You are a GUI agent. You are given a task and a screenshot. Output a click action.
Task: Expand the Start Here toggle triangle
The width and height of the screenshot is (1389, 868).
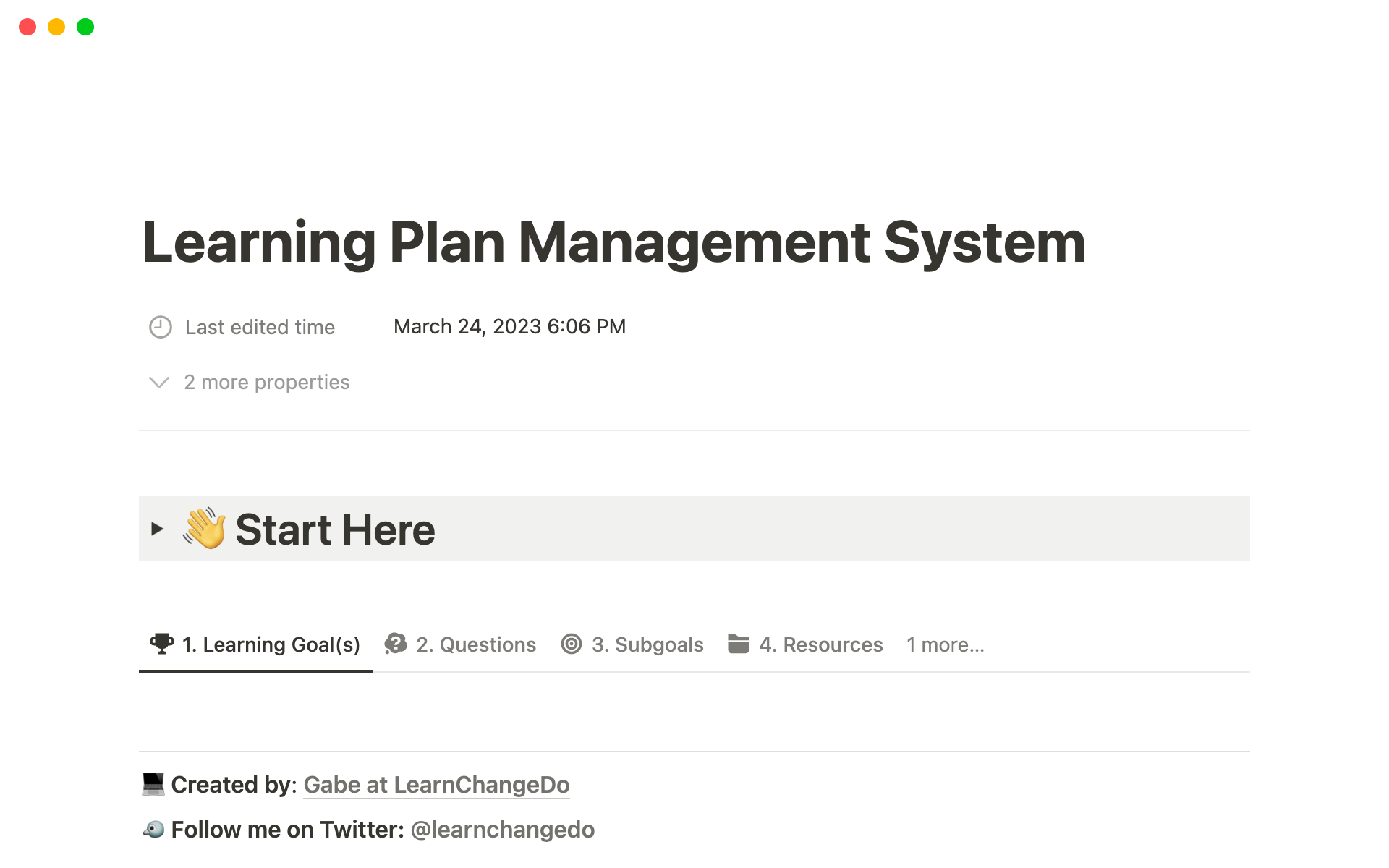[x=157, y=529]
